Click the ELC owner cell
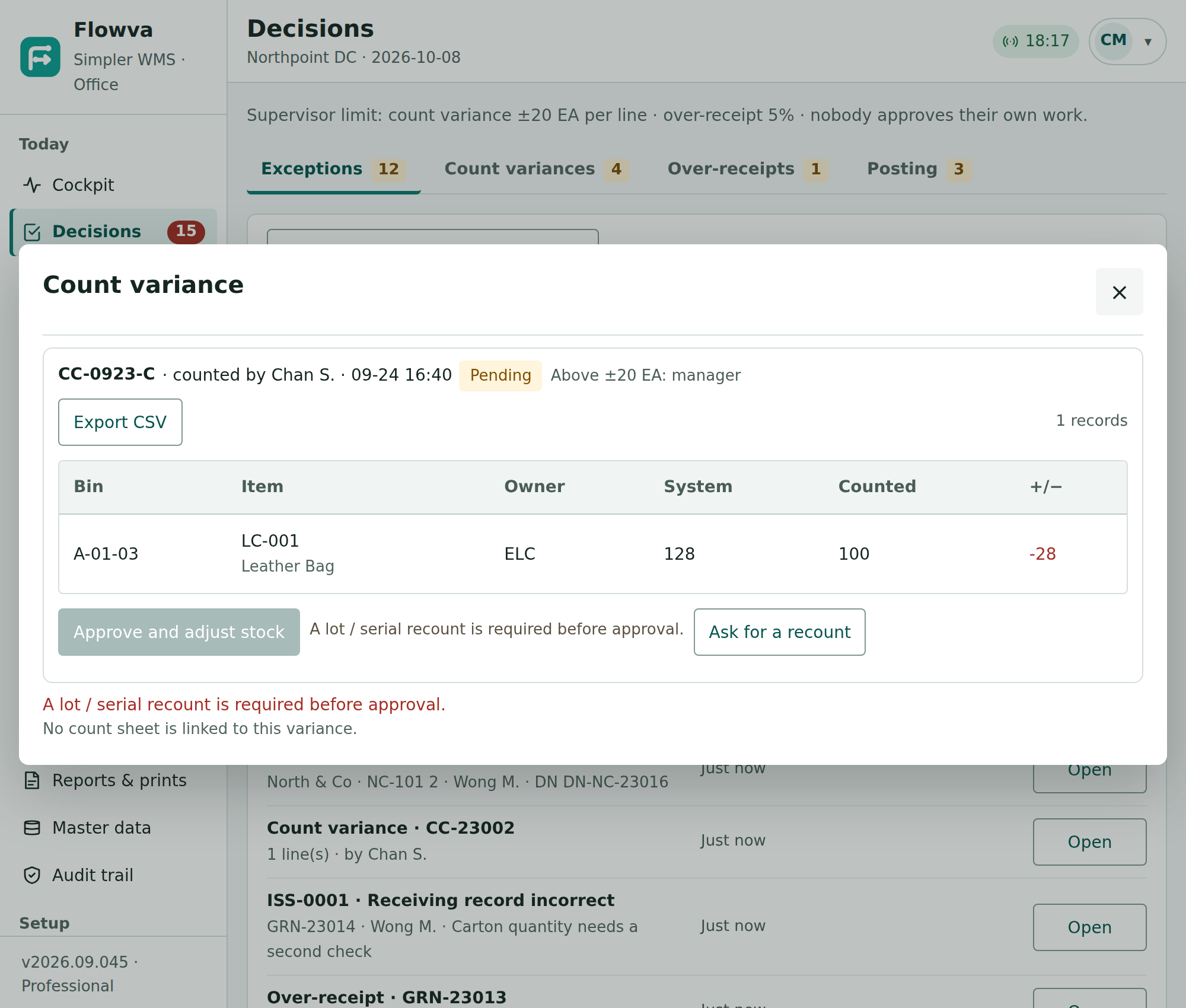 click(x=519, y=554)
